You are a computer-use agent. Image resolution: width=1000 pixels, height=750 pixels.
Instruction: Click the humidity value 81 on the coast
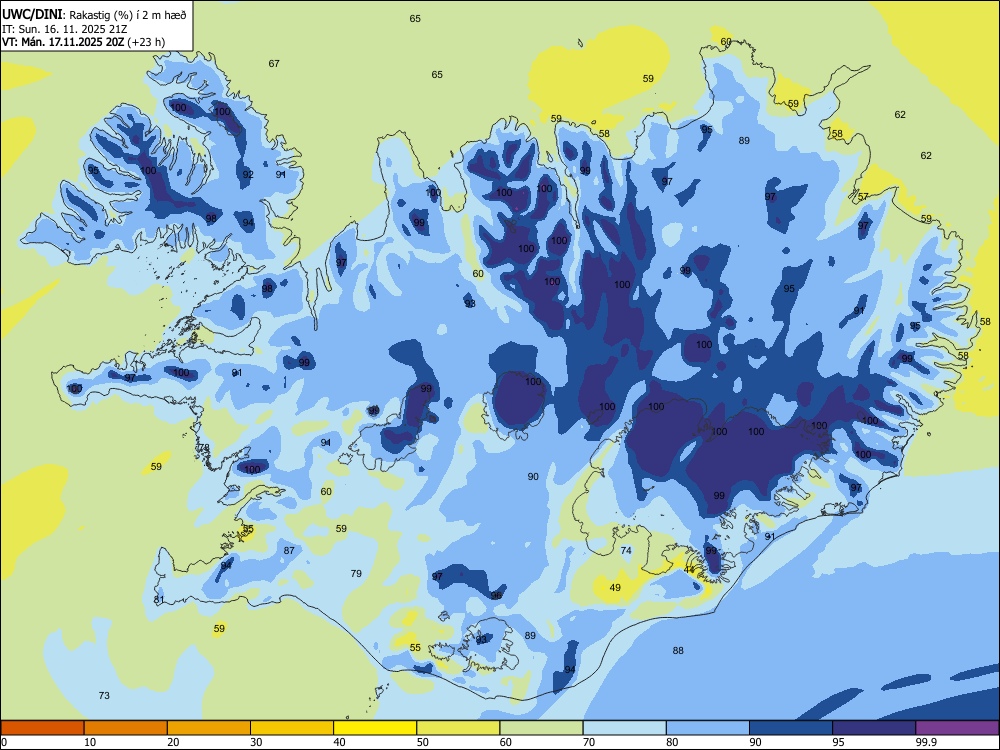[x=159, y=599]
